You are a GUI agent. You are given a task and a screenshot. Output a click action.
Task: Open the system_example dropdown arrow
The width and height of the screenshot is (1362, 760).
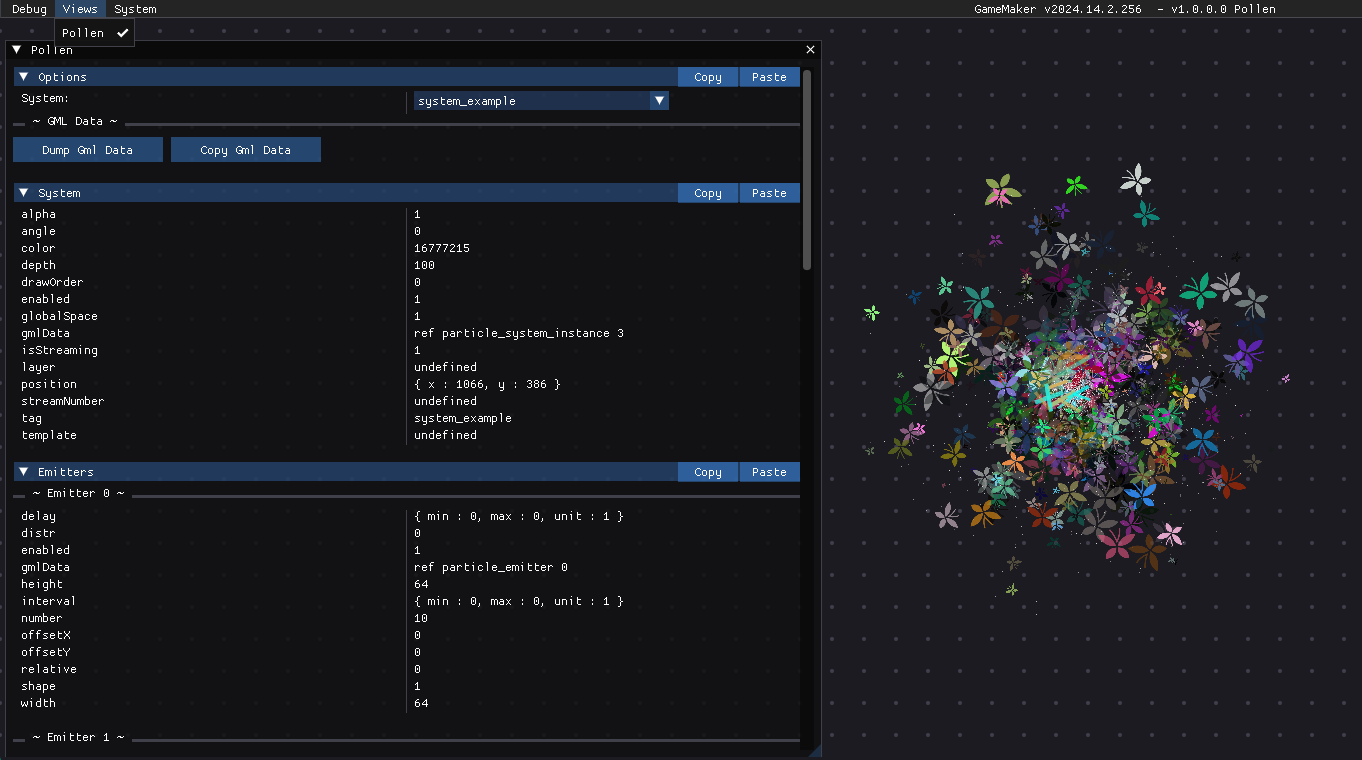[658, 101]
